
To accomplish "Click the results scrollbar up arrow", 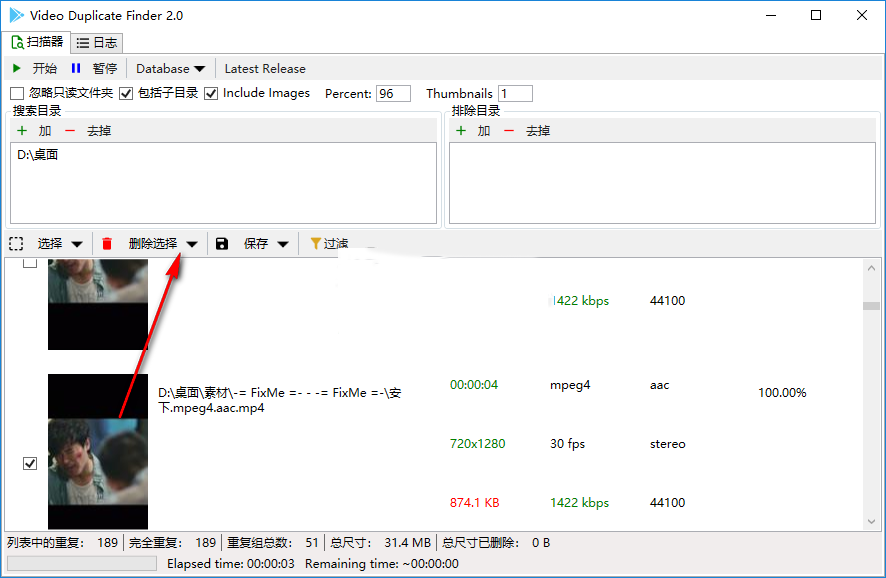I will tap(871, 268).
